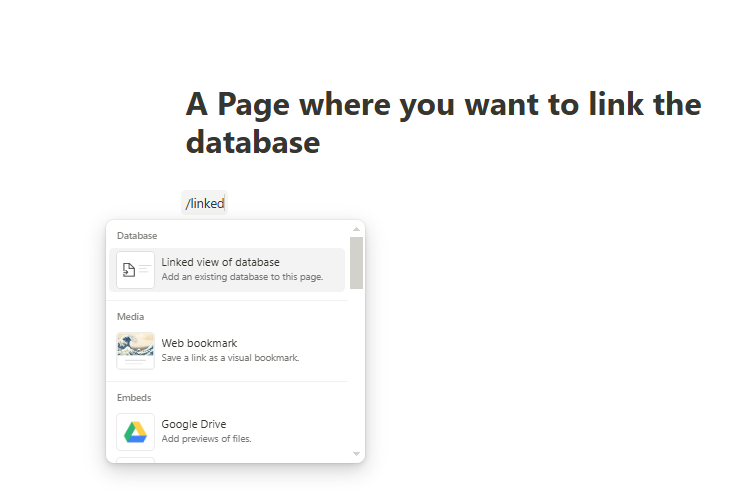Image resolution: width=752 pixels, height=491 pixels.
Task: Click the Web bookmark wave thumbnail
Action: [x=135, y=351]
